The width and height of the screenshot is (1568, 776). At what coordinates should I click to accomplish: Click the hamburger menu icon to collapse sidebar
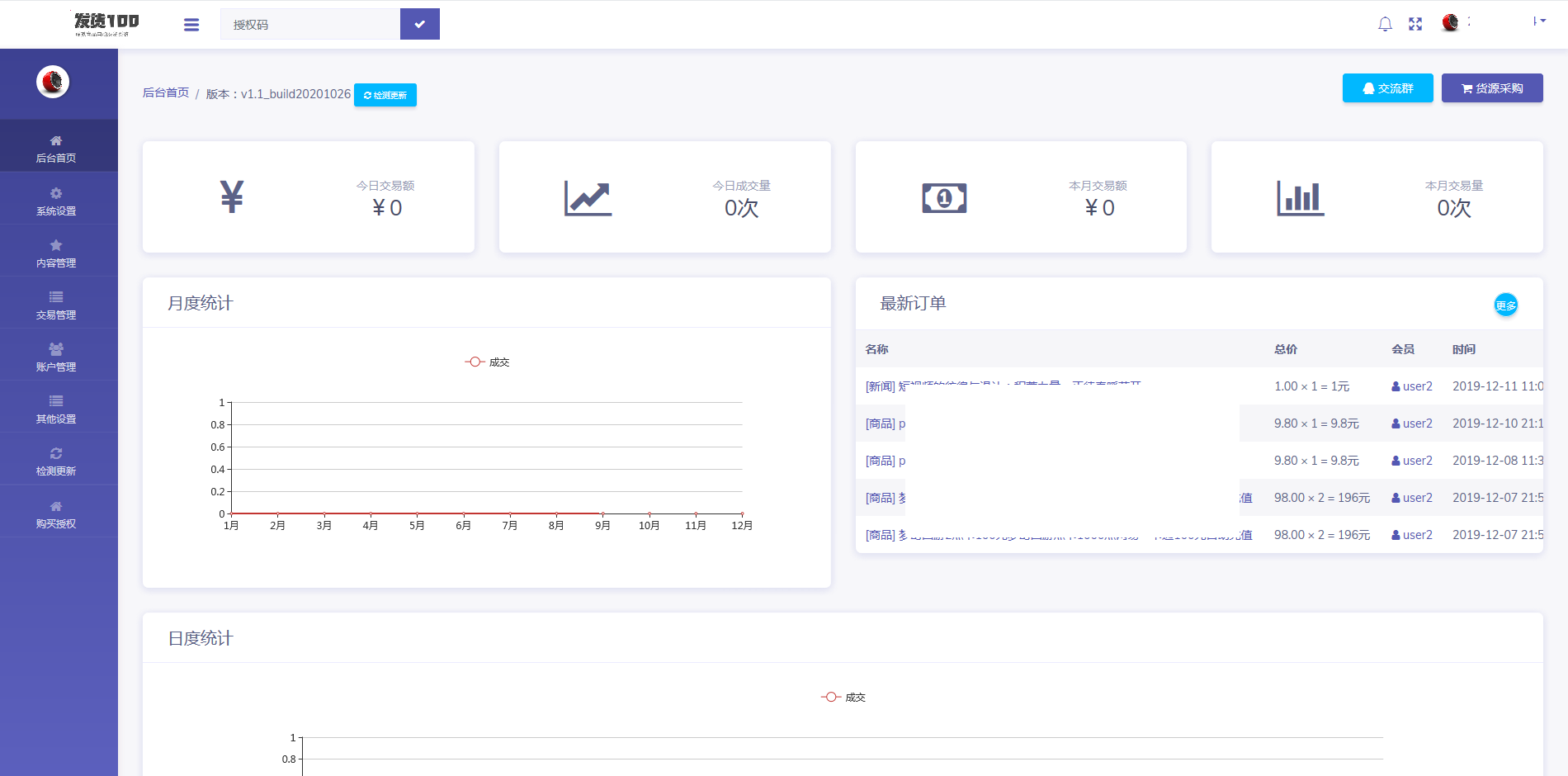pyautogui.click(x=191, y=25)
